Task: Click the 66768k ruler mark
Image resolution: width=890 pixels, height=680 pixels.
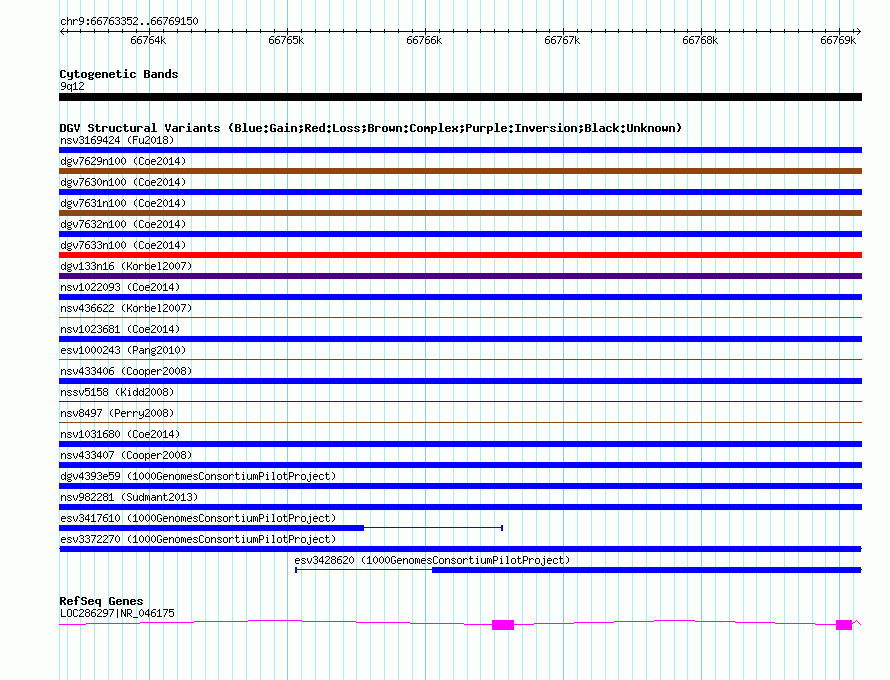Action: pos(700,40)
